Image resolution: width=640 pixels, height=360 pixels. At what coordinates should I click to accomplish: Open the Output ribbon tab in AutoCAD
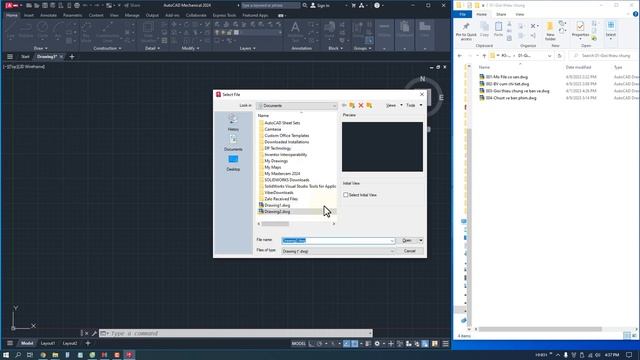152,15
